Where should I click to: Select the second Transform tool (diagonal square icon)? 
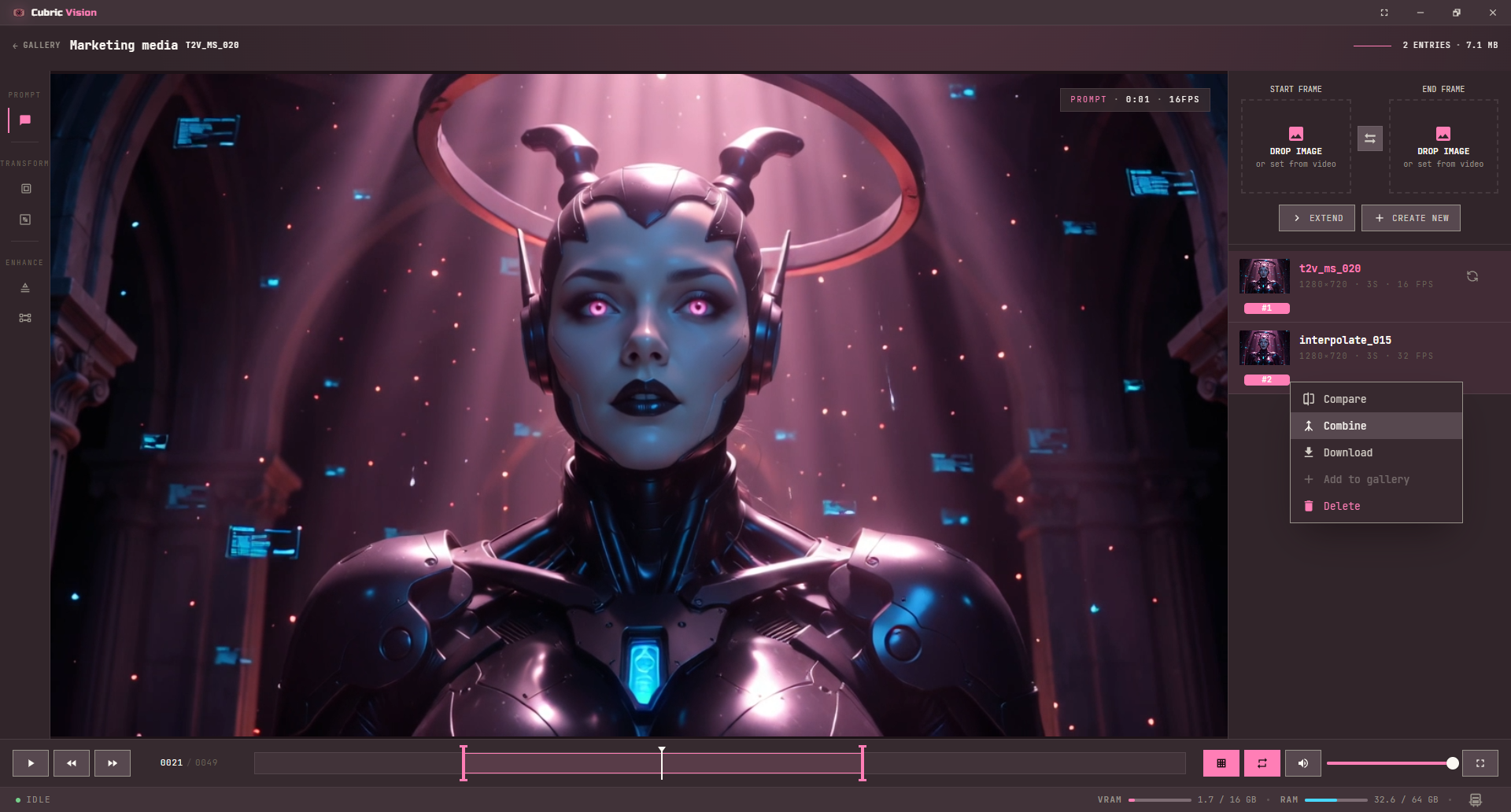25,220
